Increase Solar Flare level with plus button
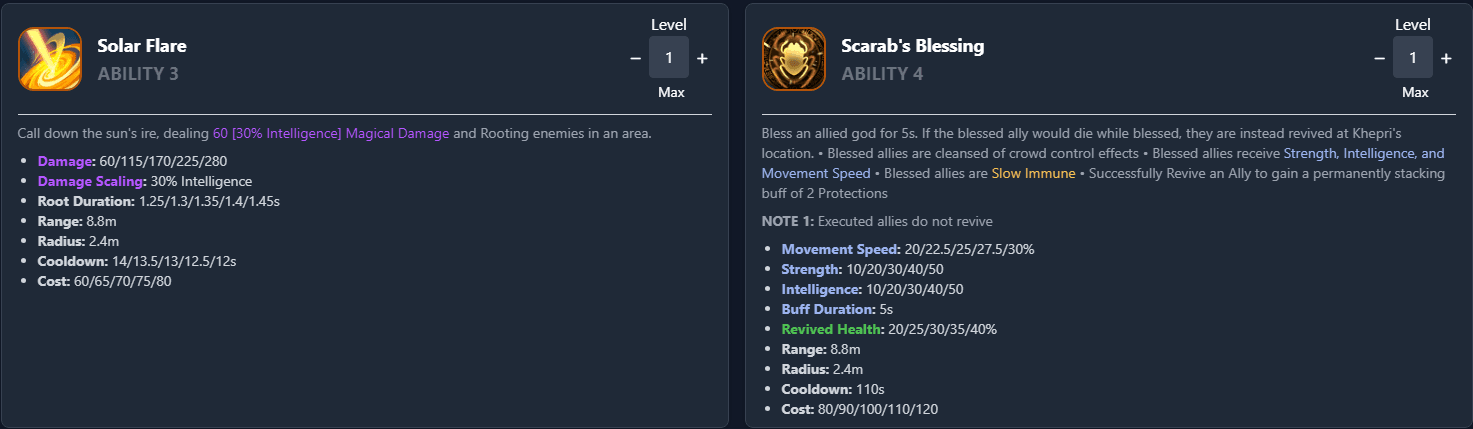 (x=702, y=58)
